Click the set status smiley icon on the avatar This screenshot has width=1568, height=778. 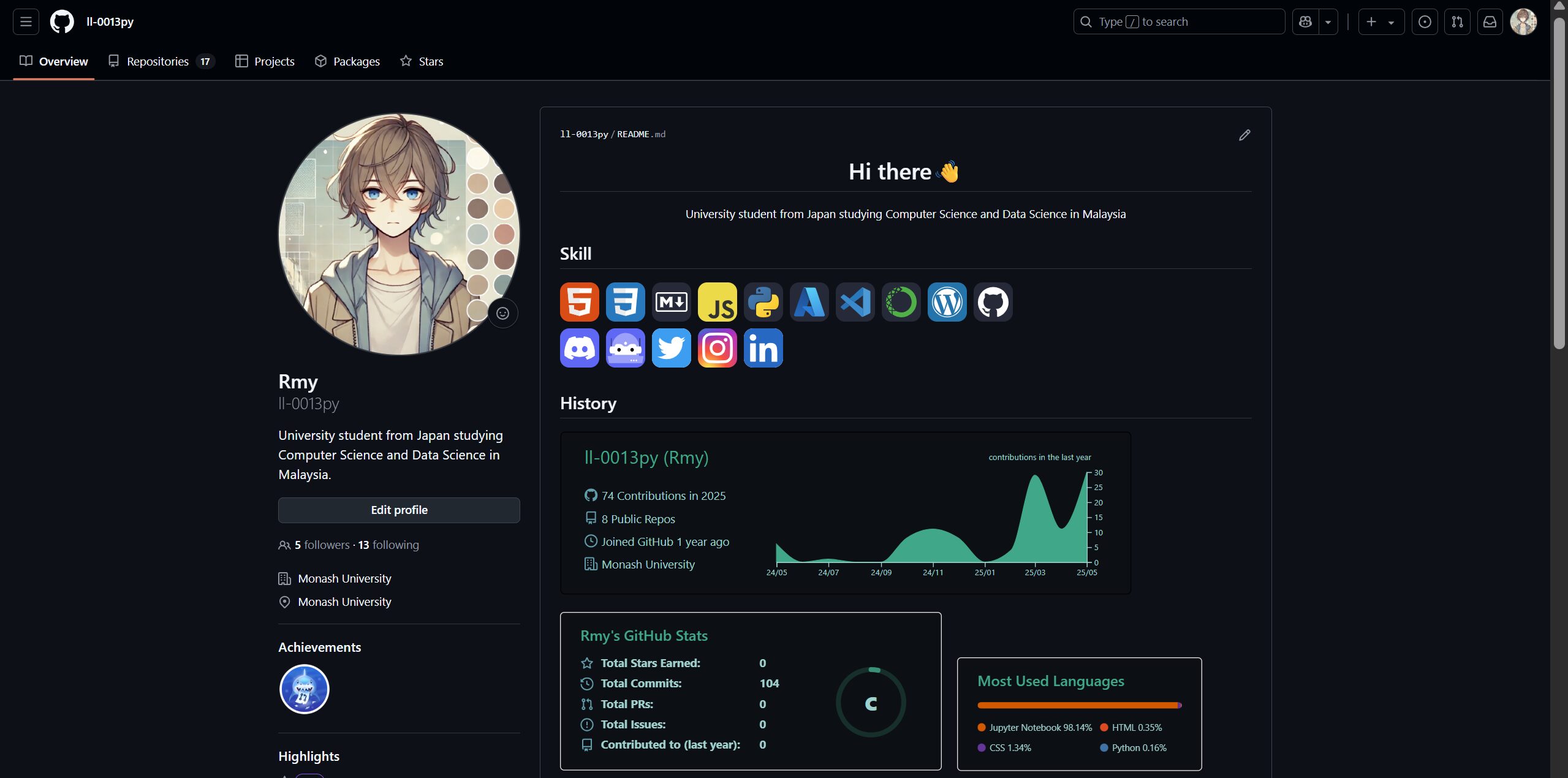(x=502, y=313)
